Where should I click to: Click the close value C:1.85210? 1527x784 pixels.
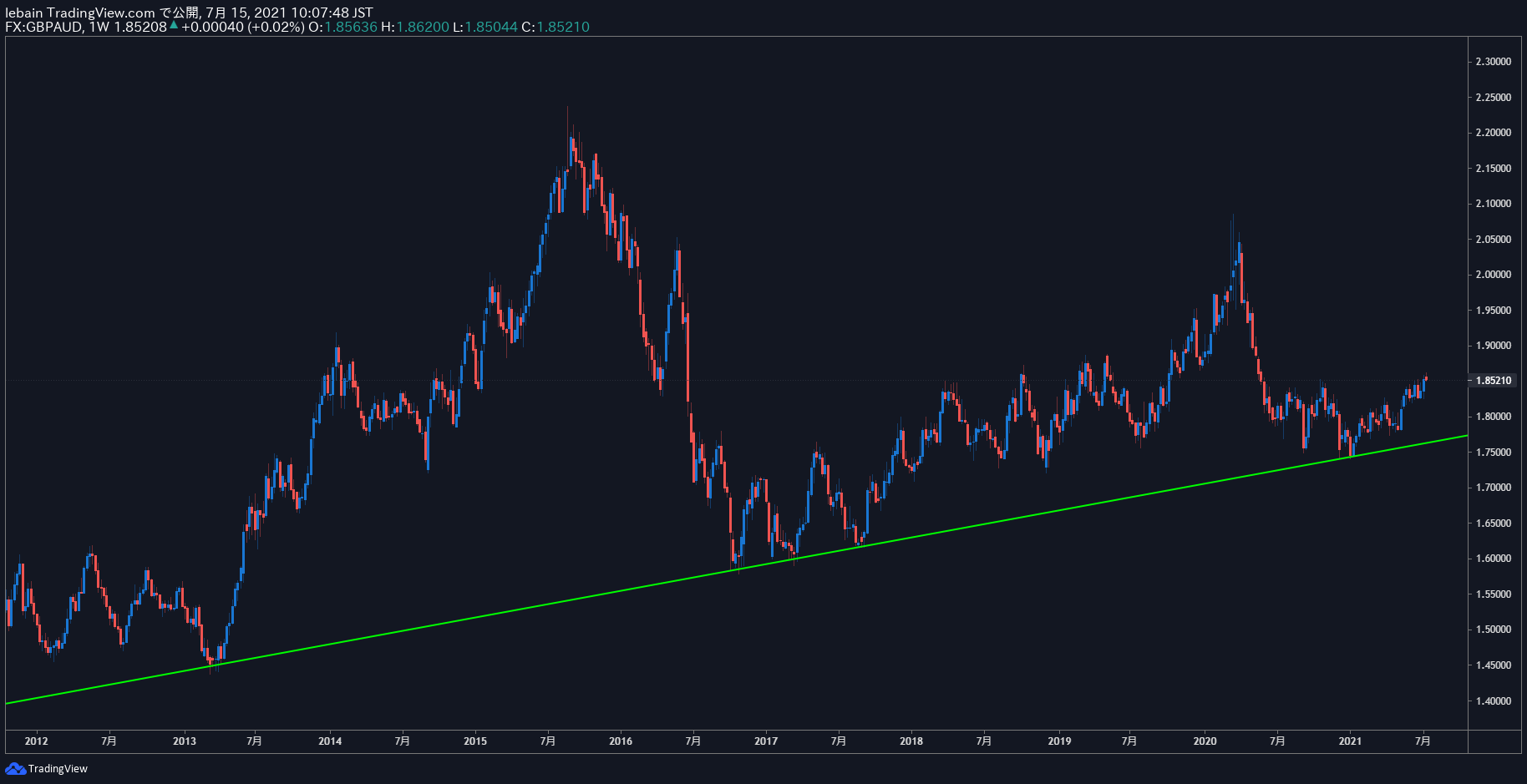pyautogui.click(x=556, y=27)
